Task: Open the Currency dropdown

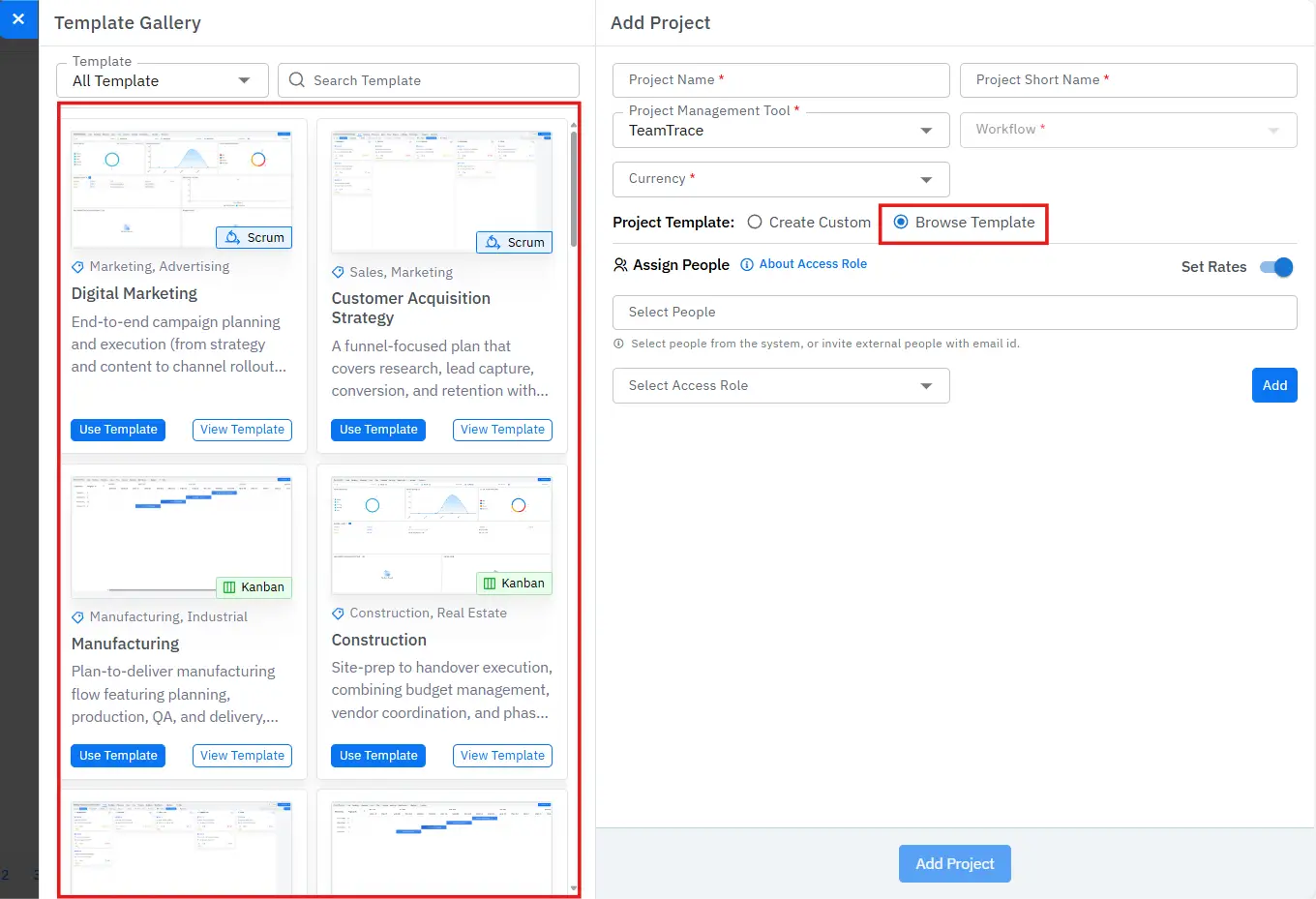Action: point(780,179)
